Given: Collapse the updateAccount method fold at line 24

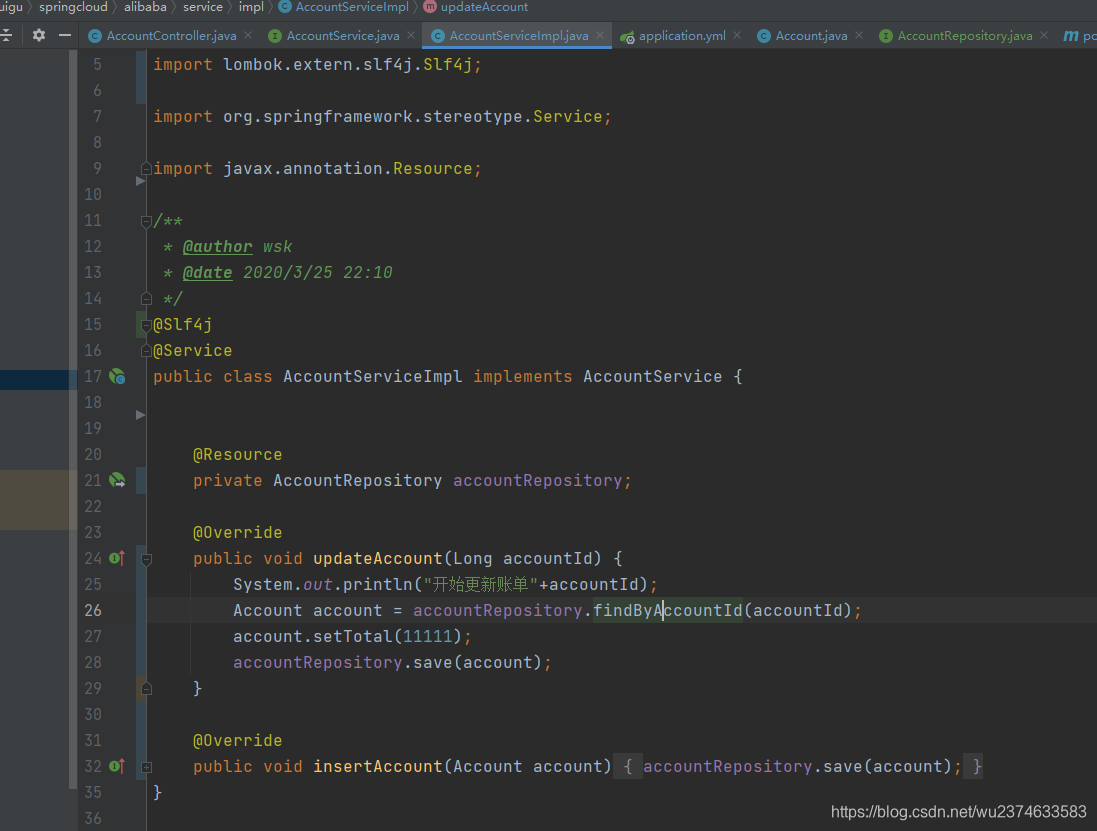Looking at the screenshot, I should (x=146, y=559).
